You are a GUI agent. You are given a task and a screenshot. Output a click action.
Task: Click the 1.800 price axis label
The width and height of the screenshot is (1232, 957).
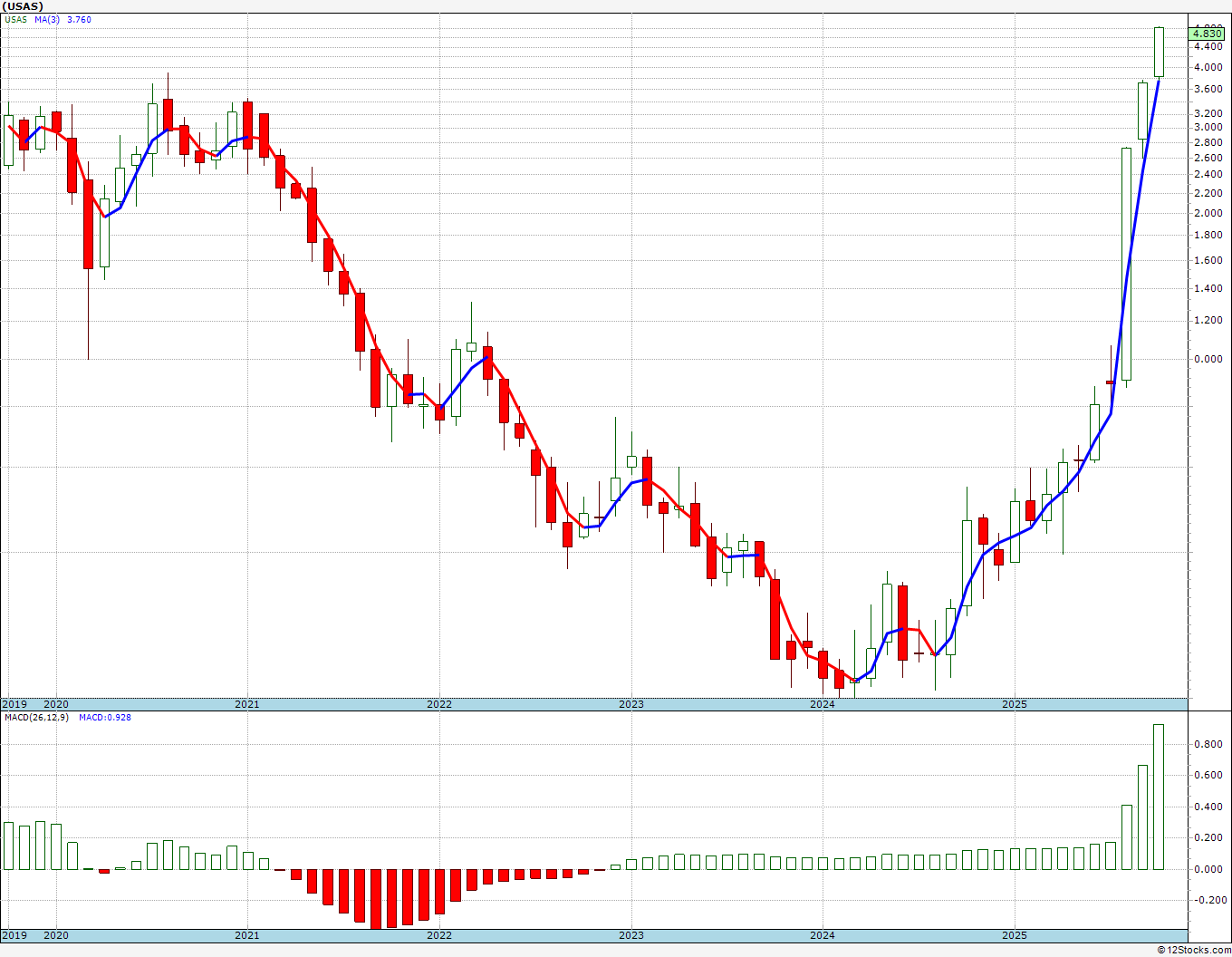point(1208,236)
